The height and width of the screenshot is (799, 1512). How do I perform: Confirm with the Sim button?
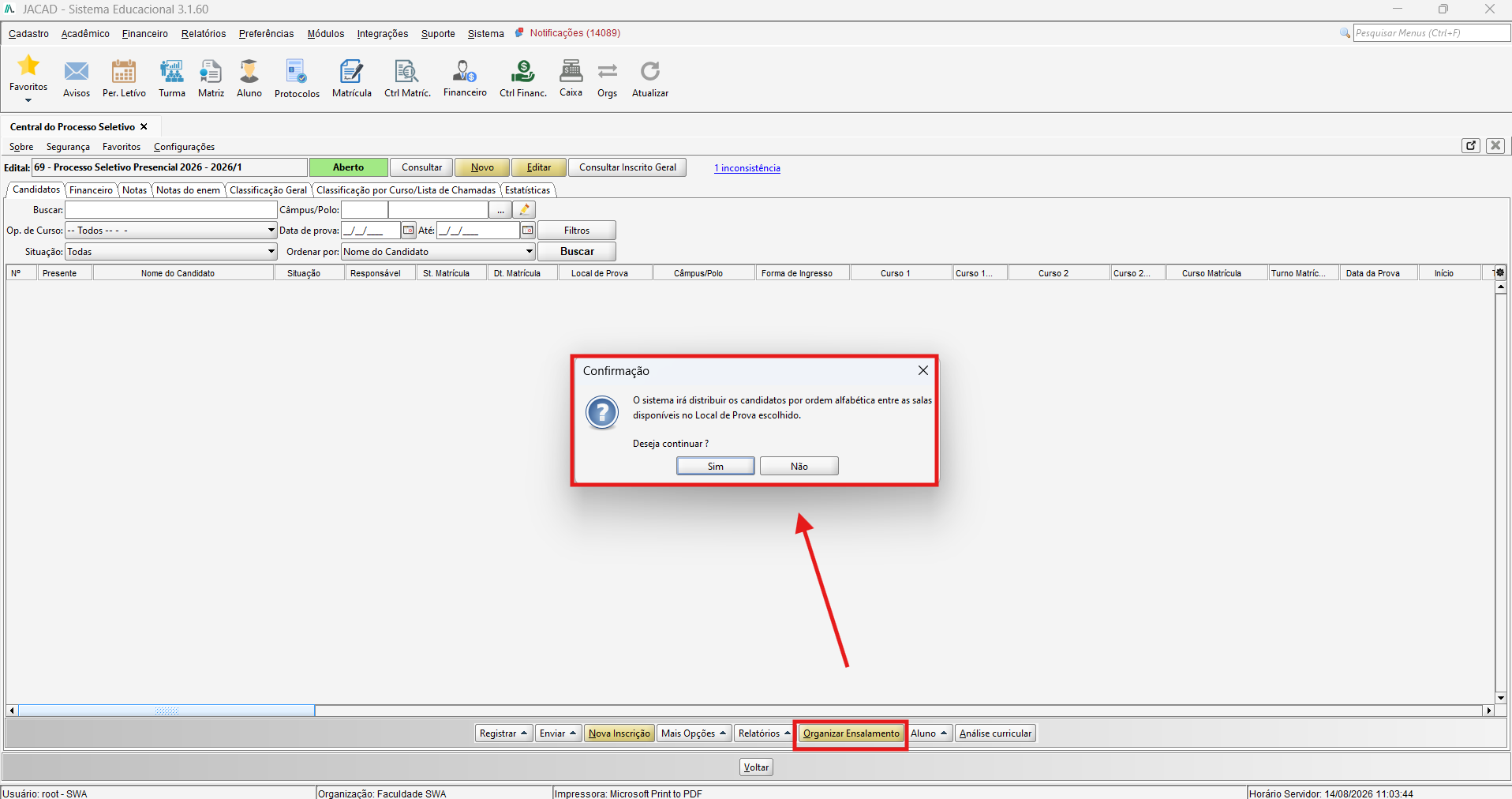(716, 466)
